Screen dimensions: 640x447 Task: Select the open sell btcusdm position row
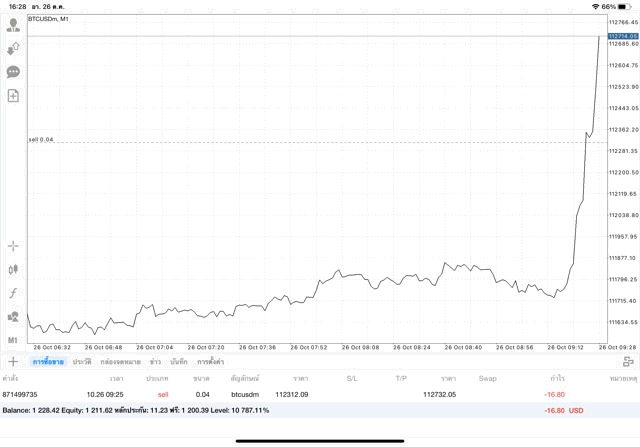[300, 395]
